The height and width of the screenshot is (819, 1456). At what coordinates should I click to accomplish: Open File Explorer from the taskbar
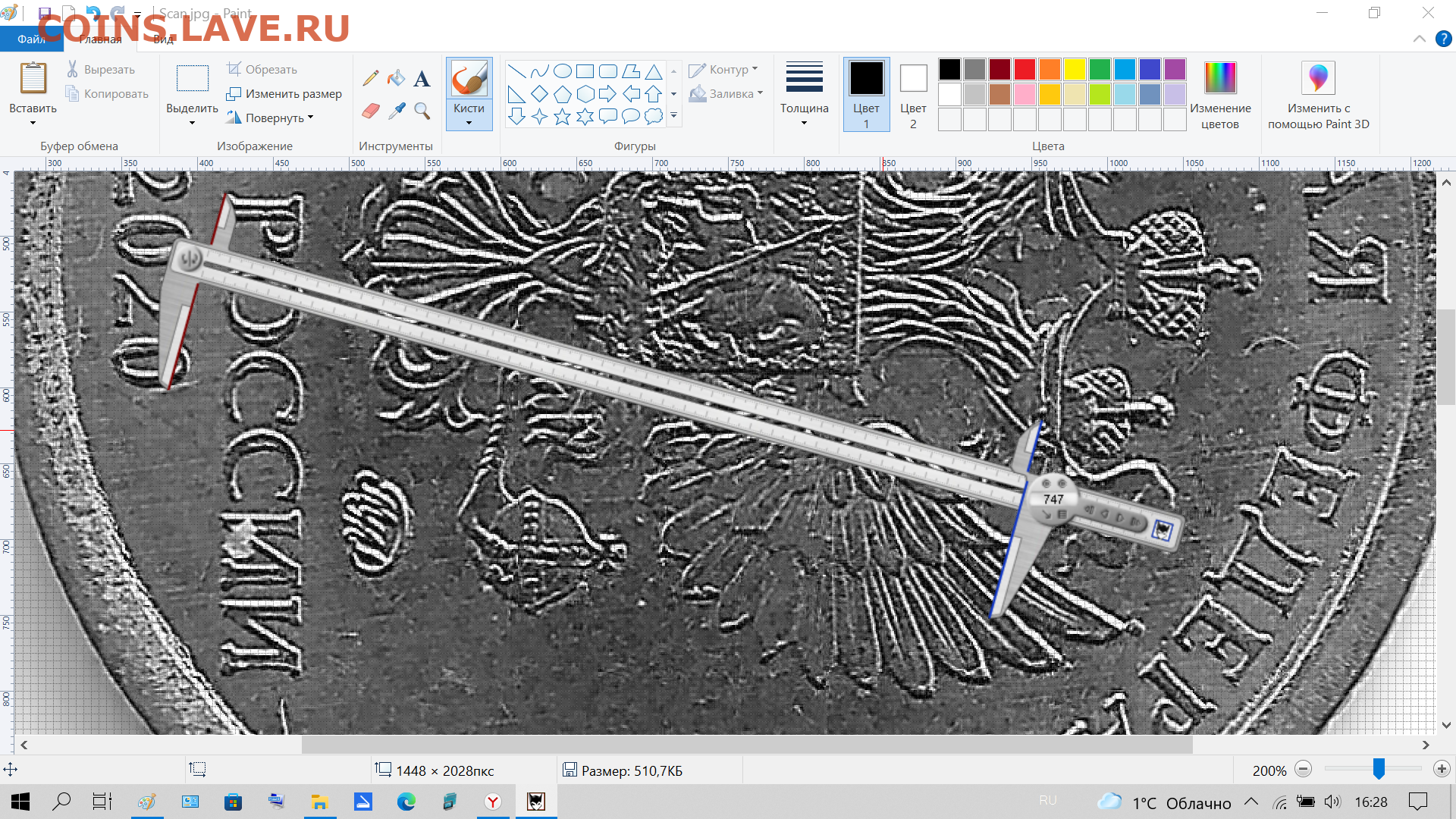pyautogui.click(x=319, y=802)
